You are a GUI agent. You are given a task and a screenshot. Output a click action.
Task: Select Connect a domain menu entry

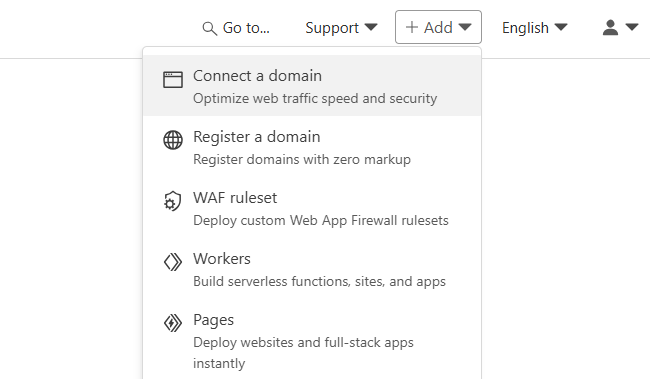[x=312, y=86]
